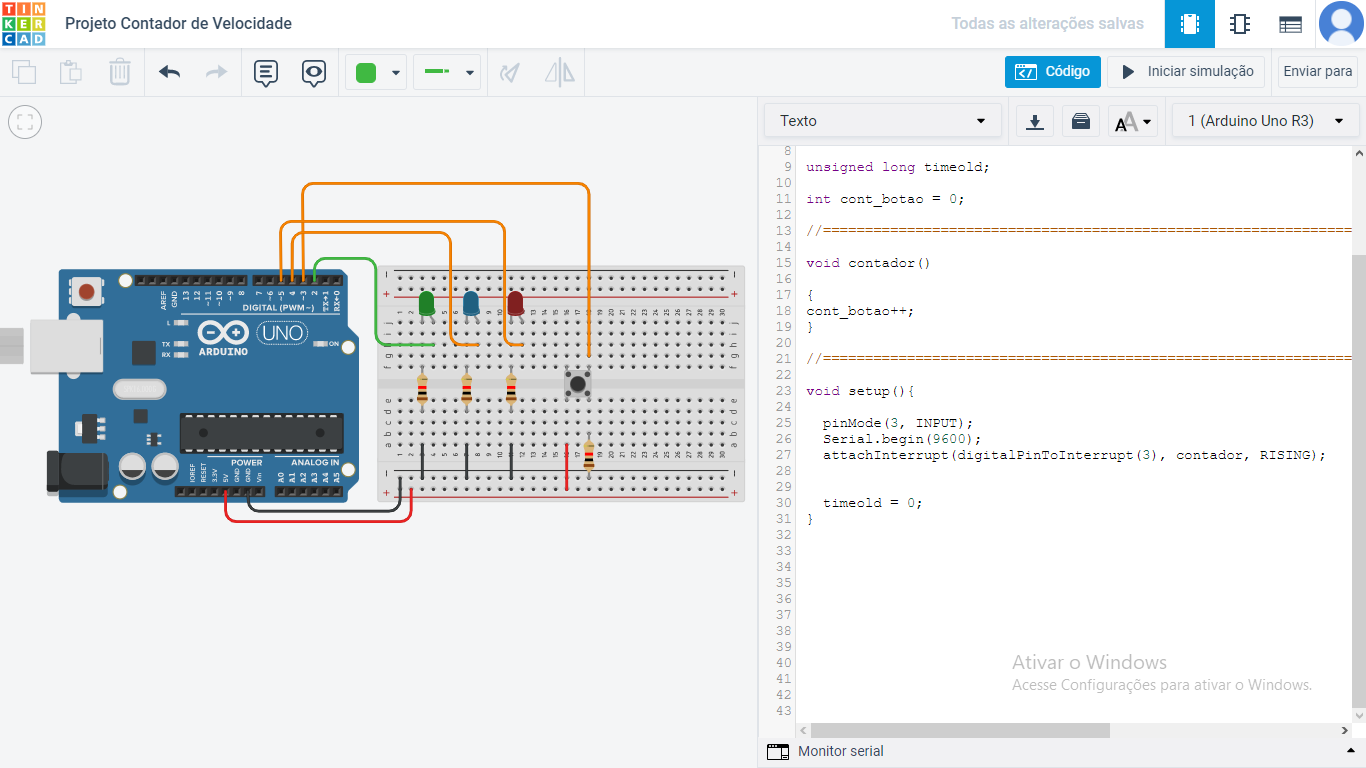The height and width of the screenshot is (768, 1366).
Task: Open the code library icon
Action: (x=1081, y=120)
